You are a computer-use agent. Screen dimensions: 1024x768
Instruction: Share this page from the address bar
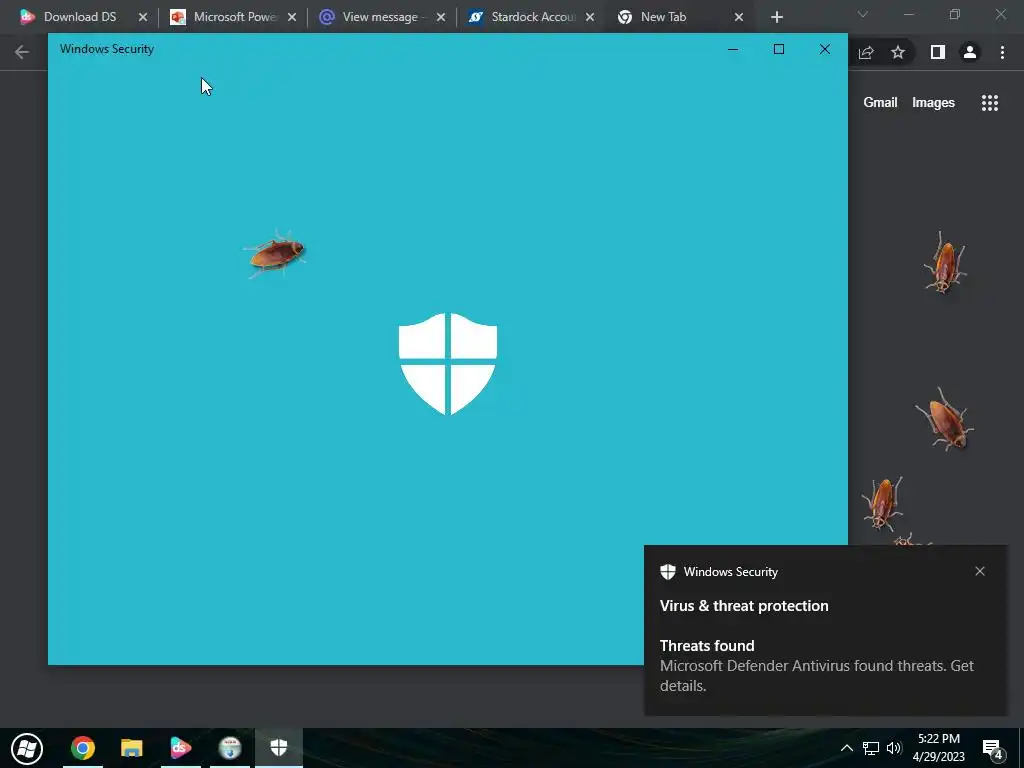click(866, 52)
